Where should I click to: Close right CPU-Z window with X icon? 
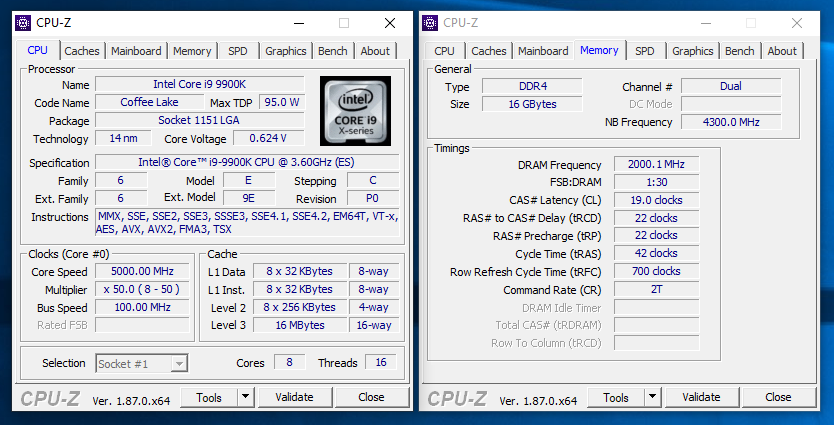[x=797, y=23]
